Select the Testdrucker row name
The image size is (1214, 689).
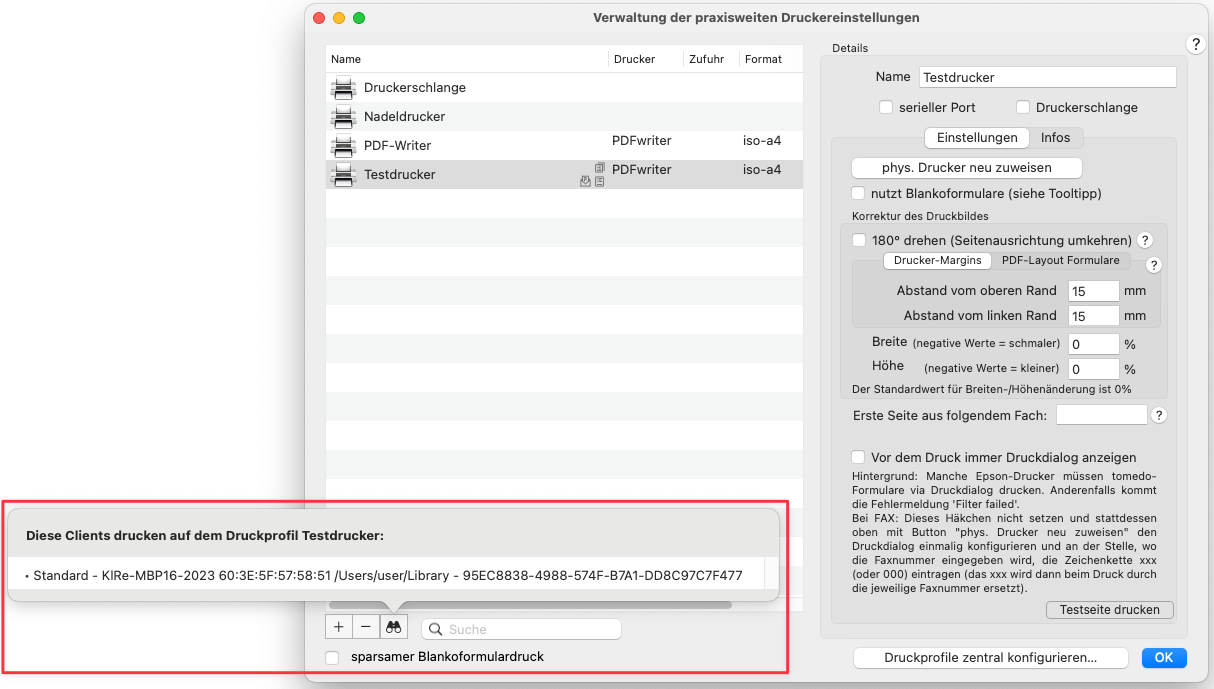coord(400,175)
